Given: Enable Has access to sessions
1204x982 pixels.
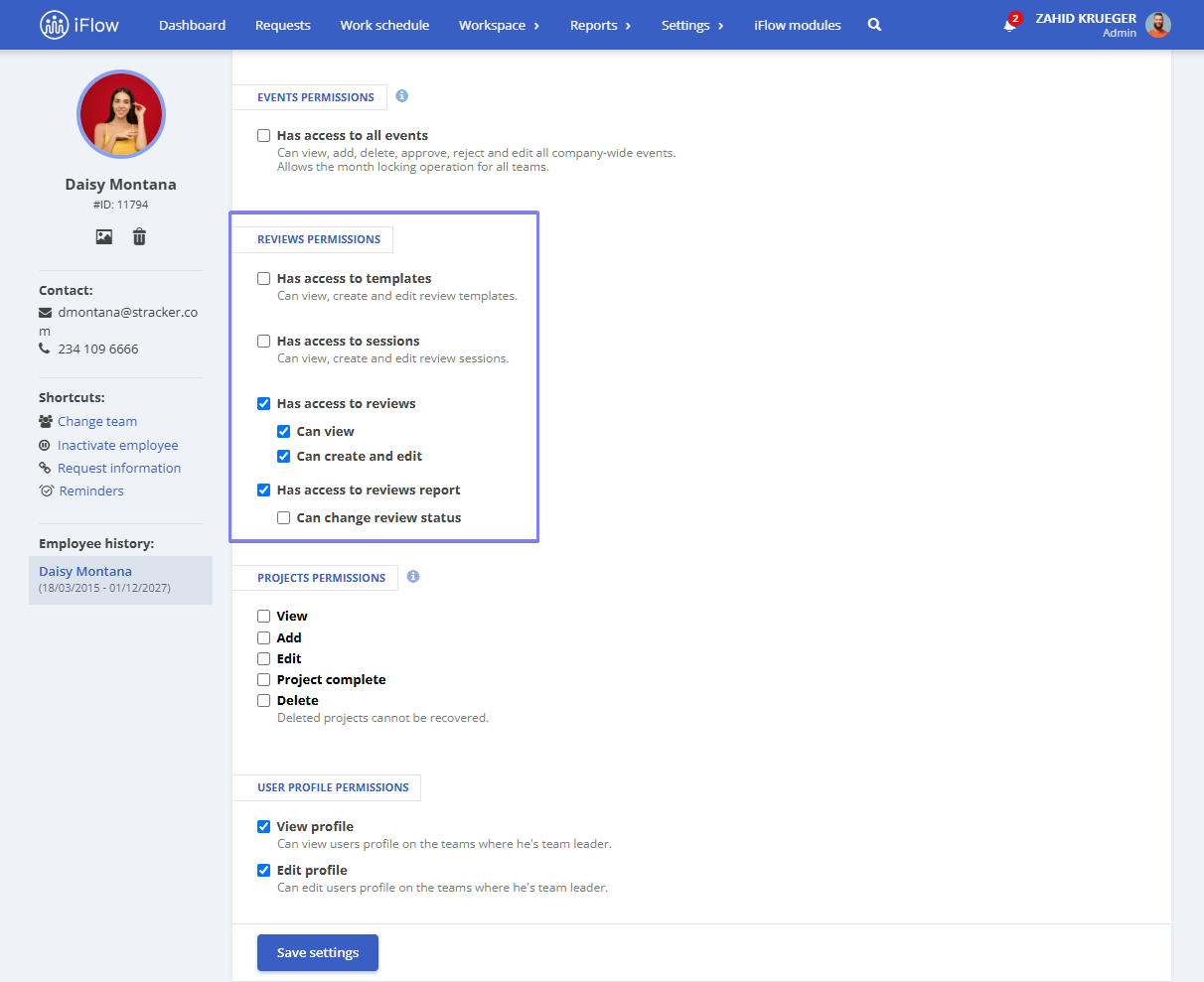Looking at the screenshot, I should [x=263, y=341].
